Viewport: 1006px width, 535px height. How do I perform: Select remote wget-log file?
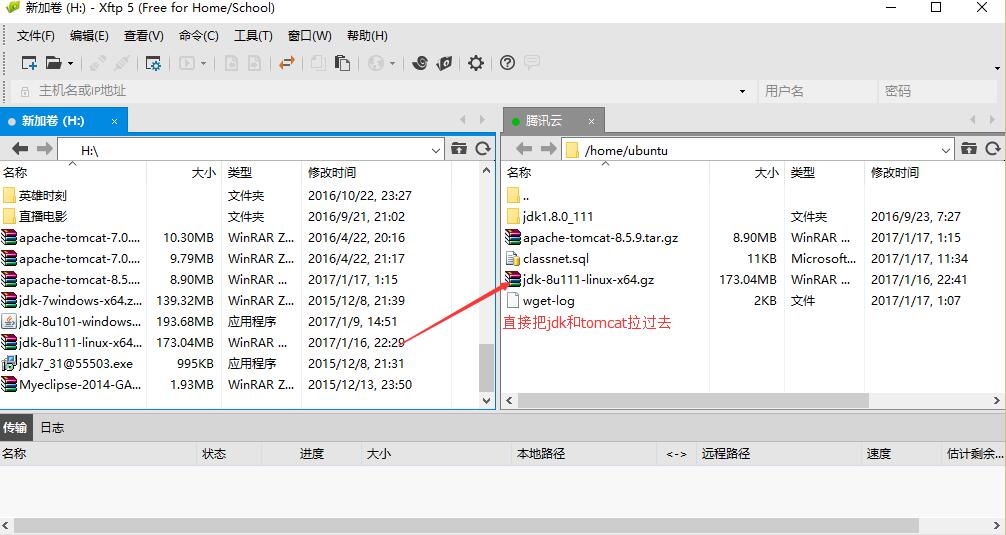(x=549, y=301)
